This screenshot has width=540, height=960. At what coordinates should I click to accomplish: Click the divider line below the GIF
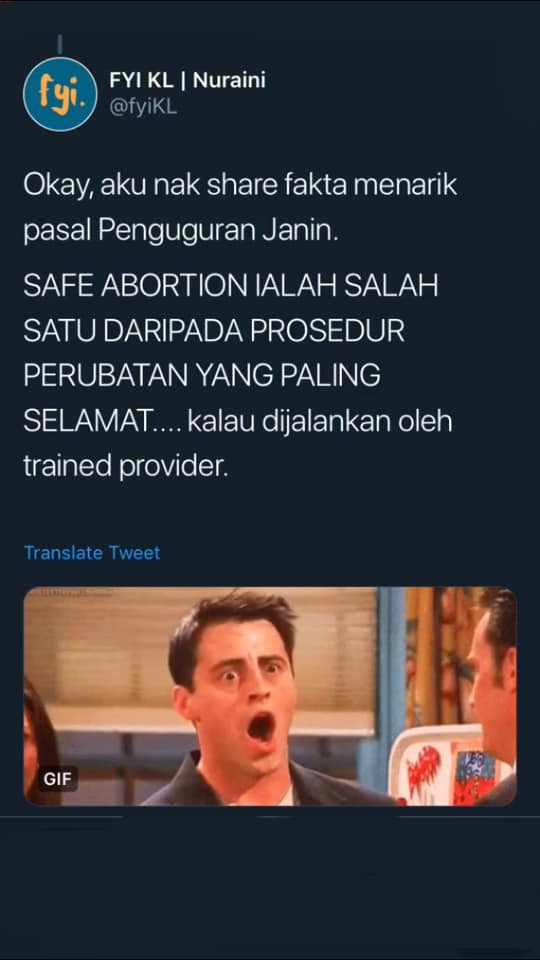point(270,817)
